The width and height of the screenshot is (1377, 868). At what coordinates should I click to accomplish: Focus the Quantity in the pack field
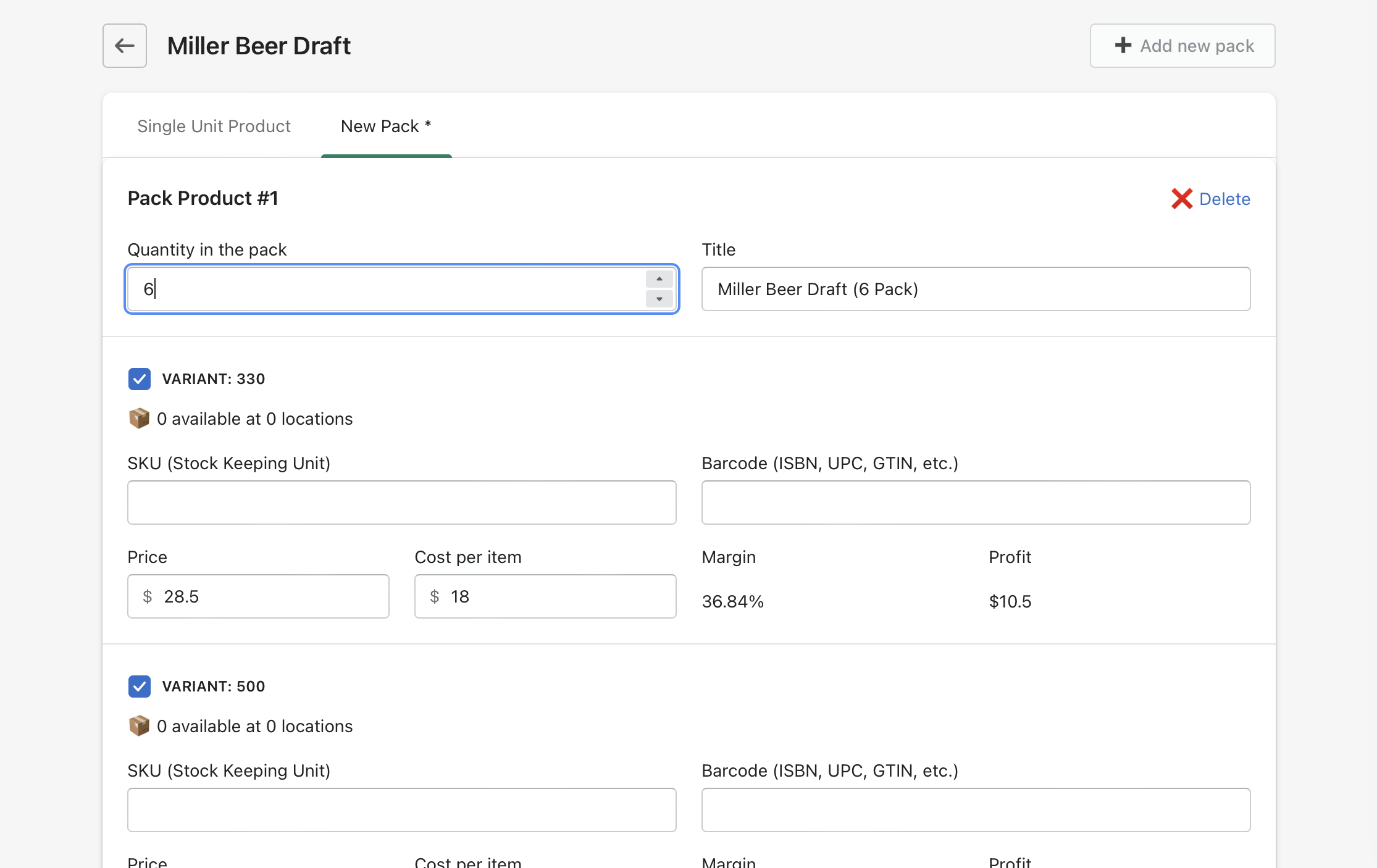pyautogui.click(x=383, y=289)
